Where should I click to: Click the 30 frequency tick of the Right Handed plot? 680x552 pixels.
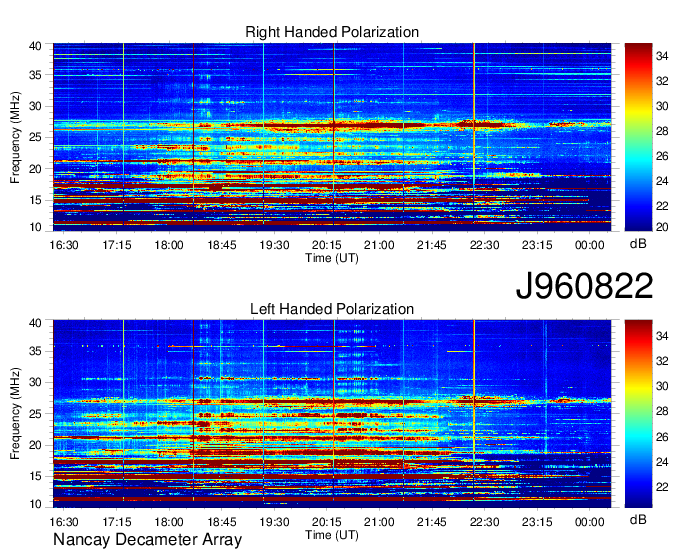pos(36,106)
